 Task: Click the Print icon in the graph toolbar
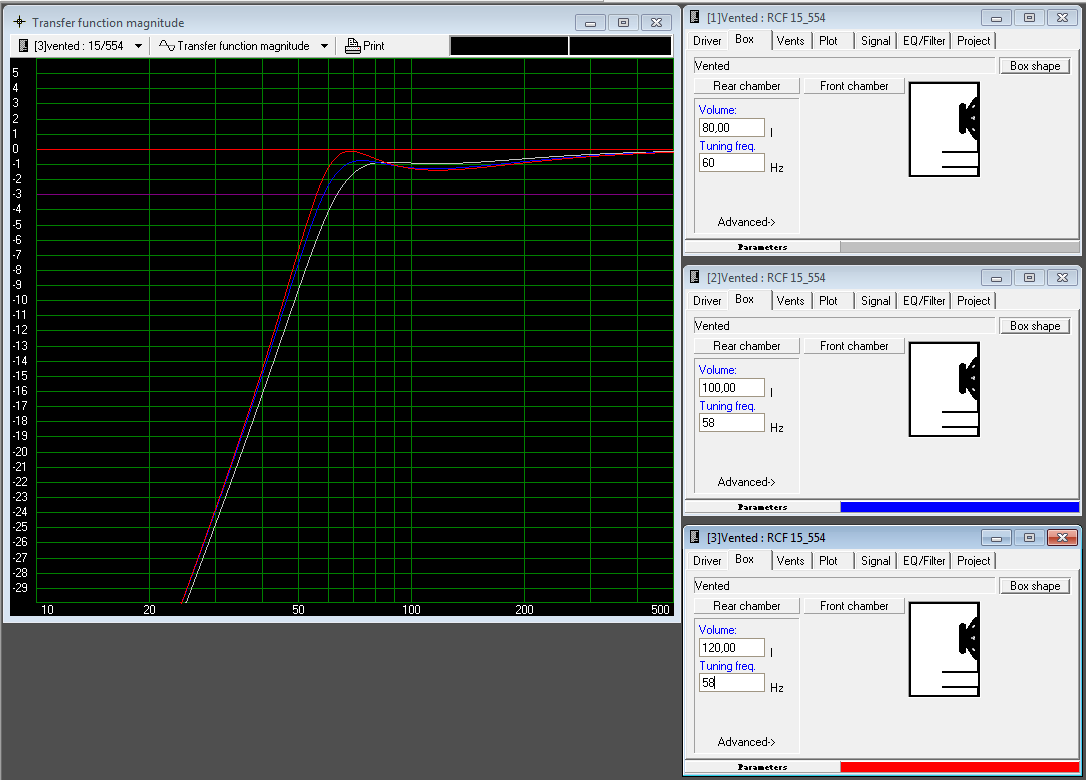pyautogui.click(x=353, y=46)
